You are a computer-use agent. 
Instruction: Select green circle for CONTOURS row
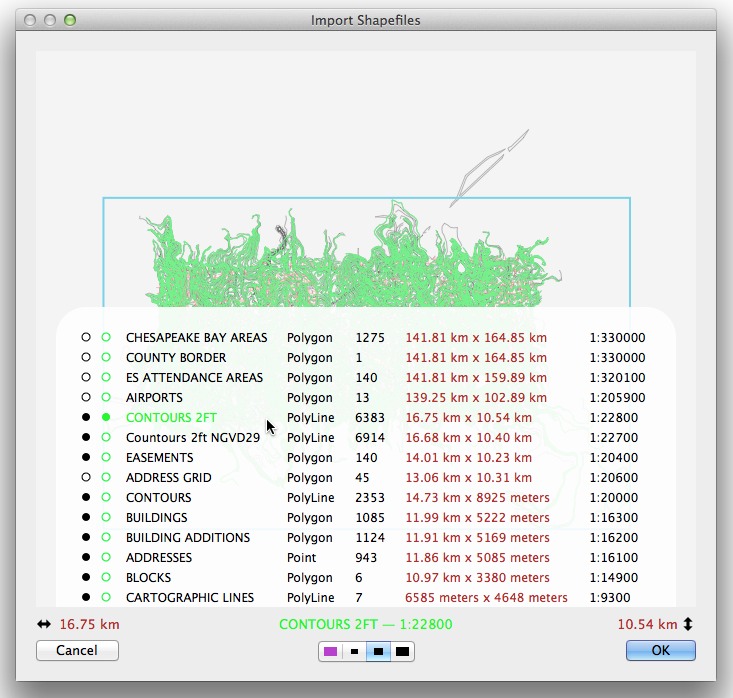pos(106,497)
